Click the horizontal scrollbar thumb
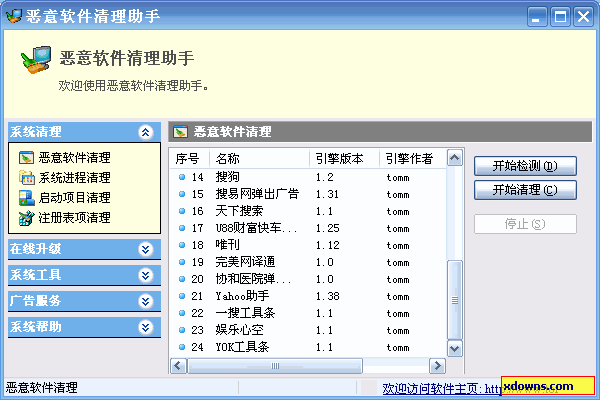This screenshot has width=600, height=400. pos(275,366)
